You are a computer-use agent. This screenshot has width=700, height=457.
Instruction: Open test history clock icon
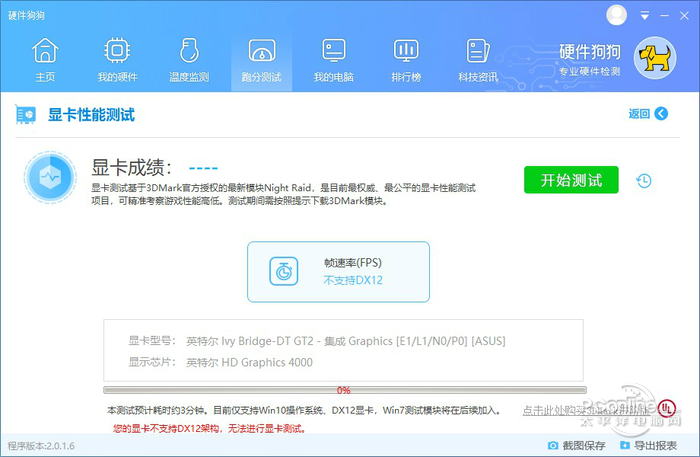(x=643, y=181)
